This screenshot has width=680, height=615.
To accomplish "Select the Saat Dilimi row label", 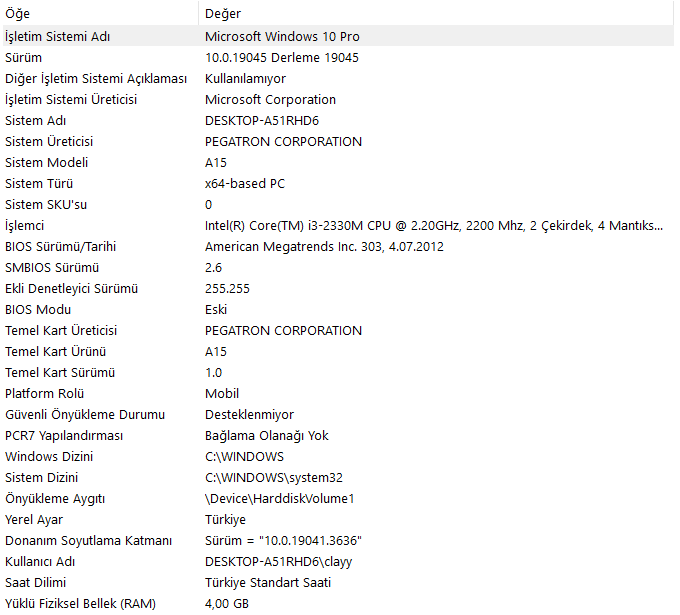I will click(35, 582).
